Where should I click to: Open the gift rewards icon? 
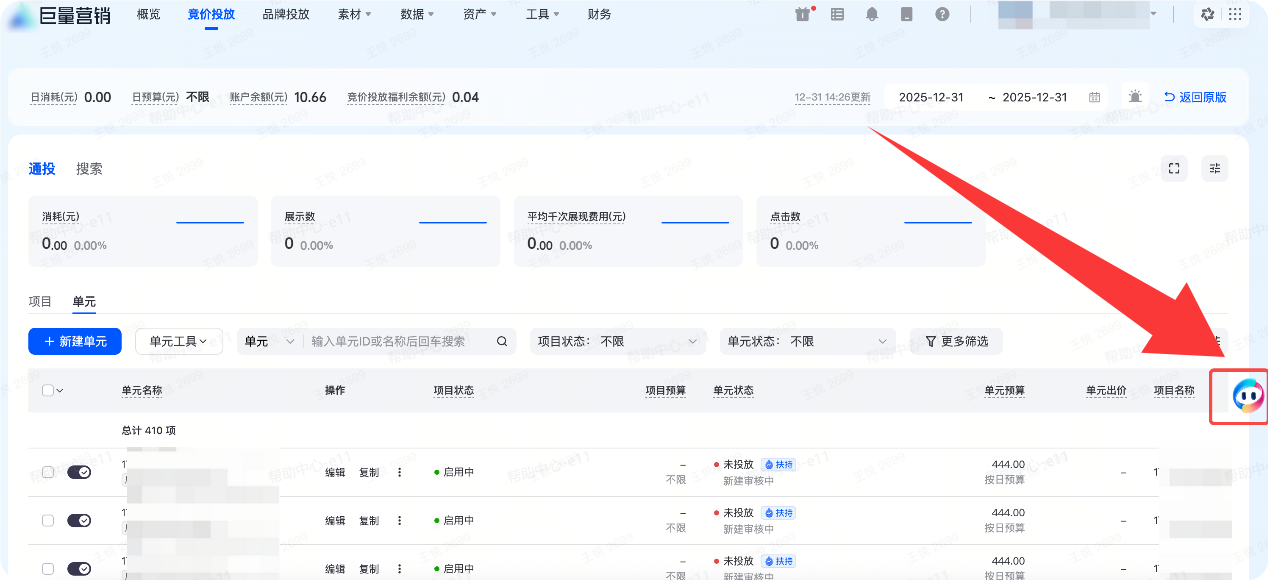(x=802, y=14)
